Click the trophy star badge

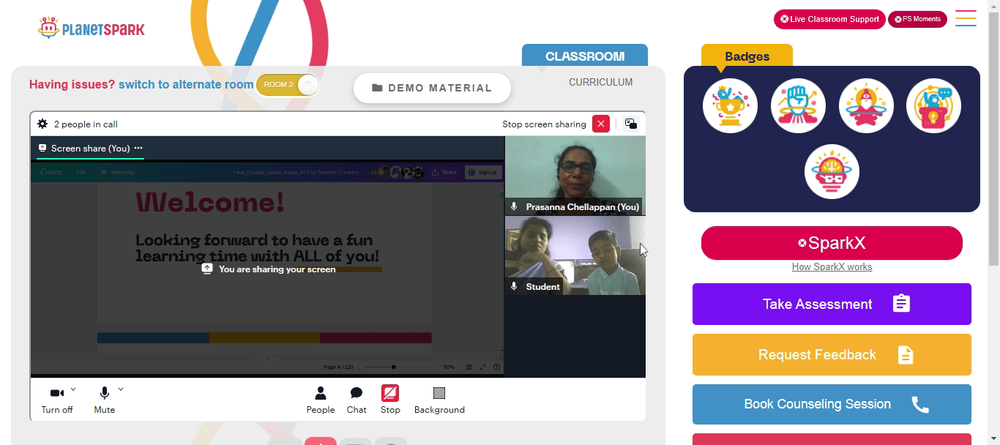[x=730, y=106]
